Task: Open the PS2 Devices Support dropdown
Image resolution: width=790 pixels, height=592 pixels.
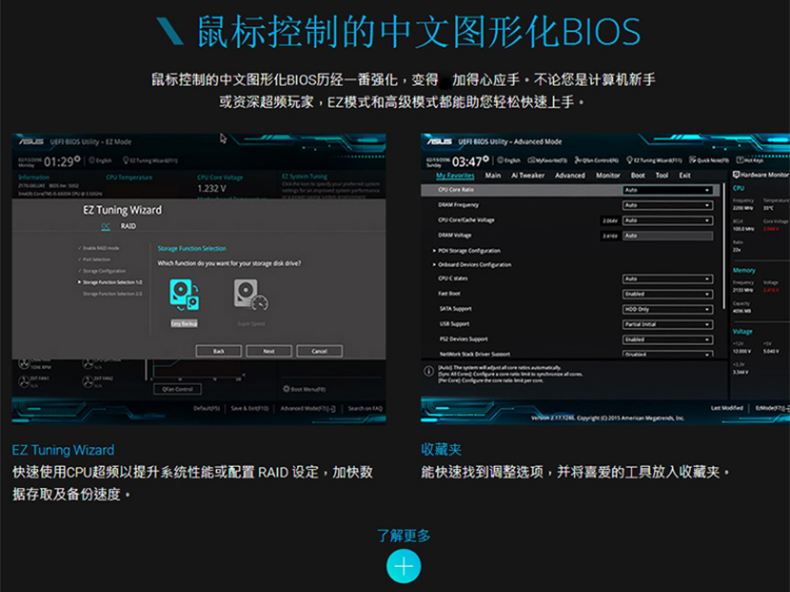Action: click(668, 339)
